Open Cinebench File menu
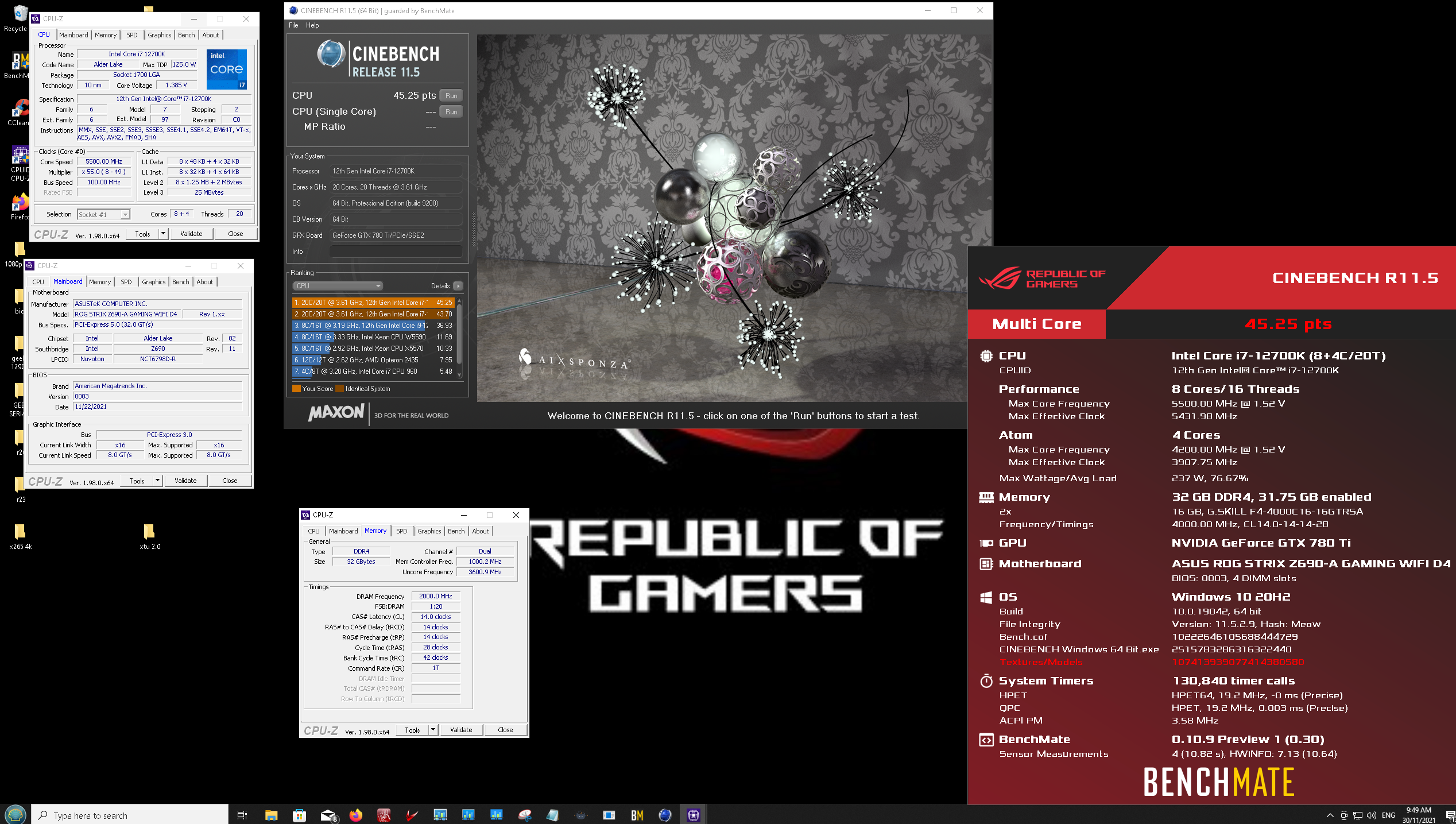The width and height of the screenshot is (1456, 824). coord(293,25)
